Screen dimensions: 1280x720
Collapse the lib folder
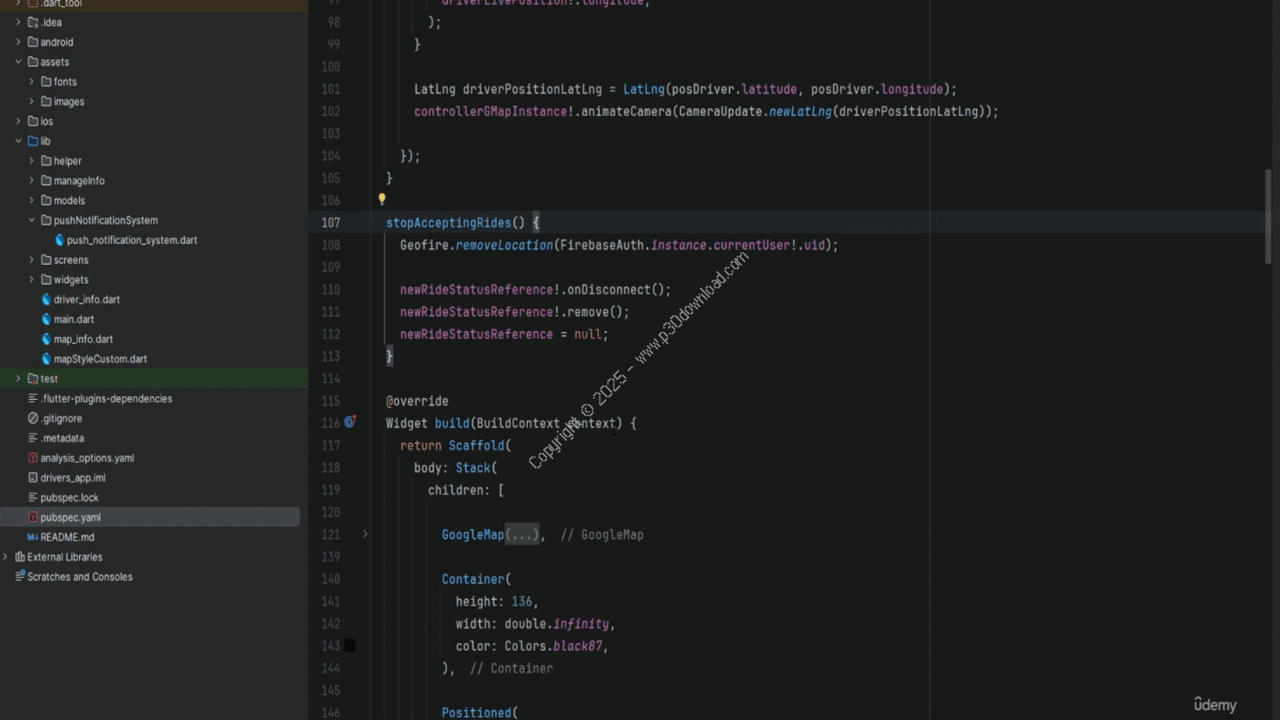18,141
